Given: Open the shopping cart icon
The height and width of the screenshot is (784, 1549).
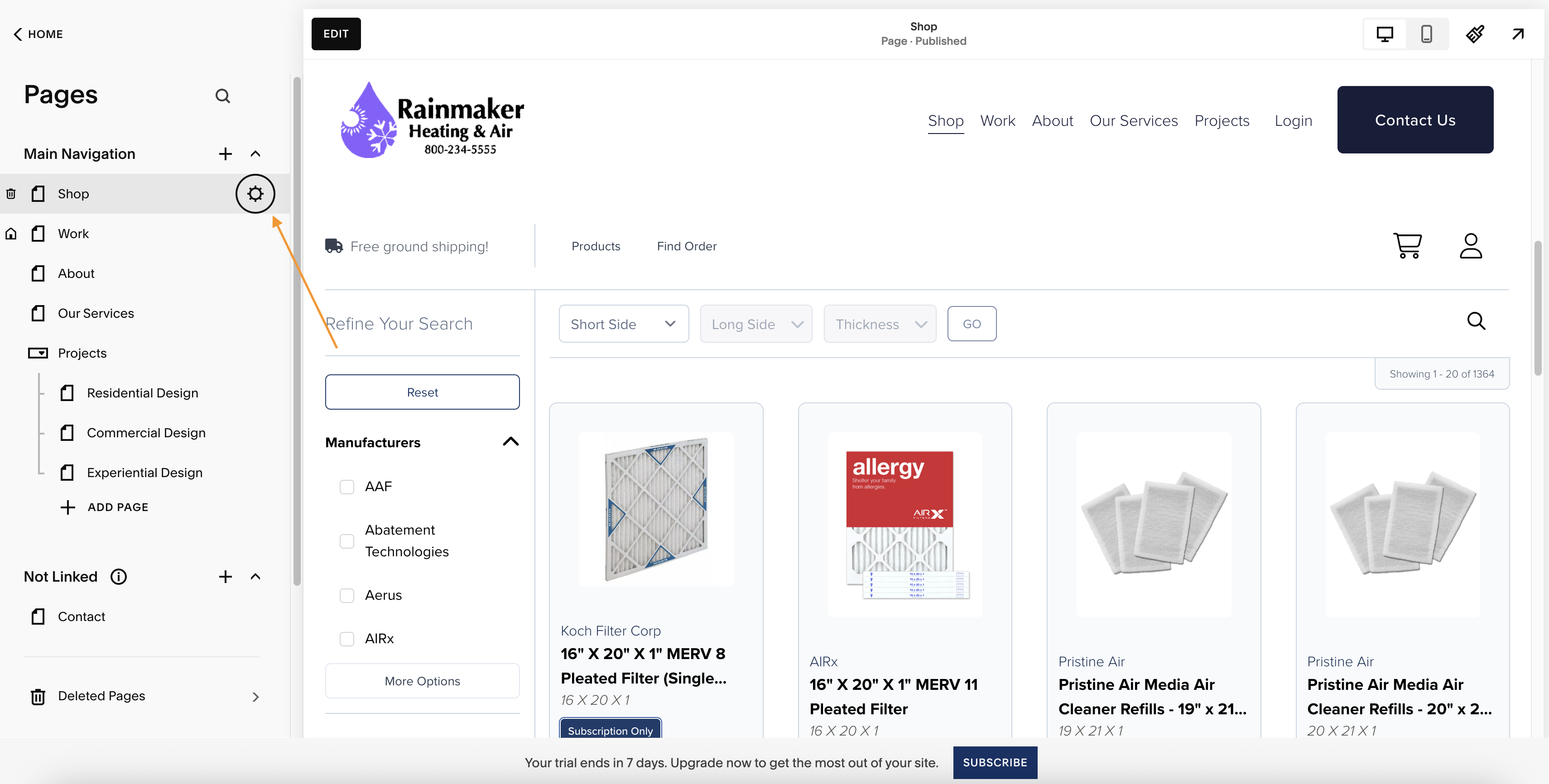Looking at the screenshot, I should pos(1407,246).
